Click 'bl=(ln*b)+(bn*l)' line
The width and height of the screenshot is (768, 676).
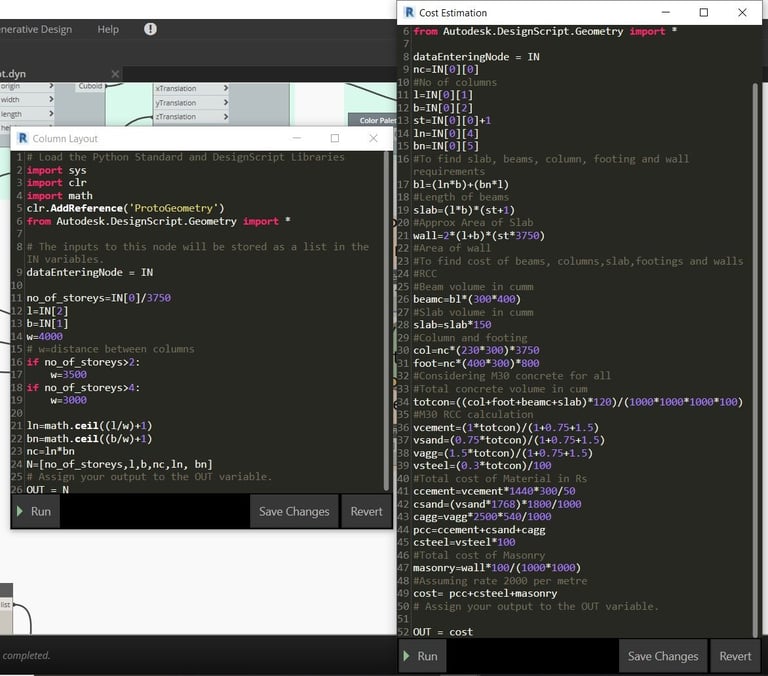click(461, 185)
